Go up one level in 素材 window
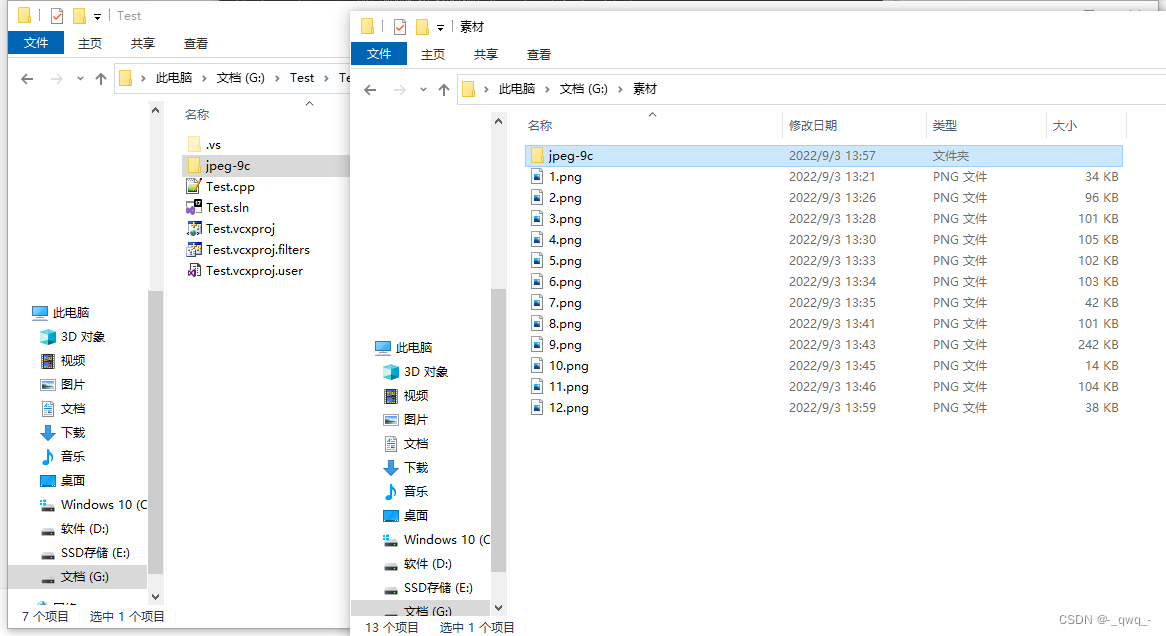Viewport: 1166px width, 636px height. pyautogui.click(x=444, y=89)
